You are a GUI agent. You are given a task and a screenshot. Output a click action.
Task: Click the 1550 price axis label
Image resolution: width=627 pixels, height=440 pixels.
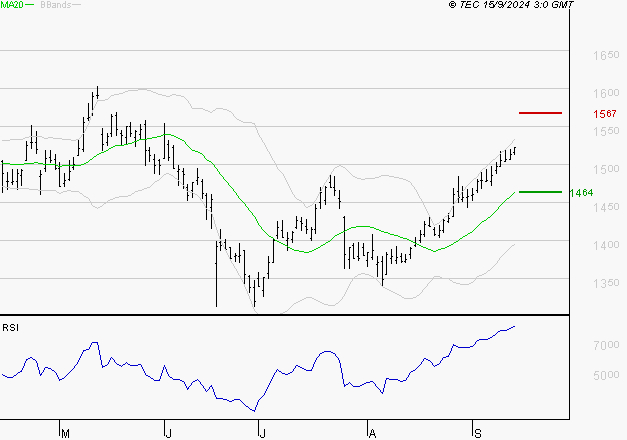(606, 131)
